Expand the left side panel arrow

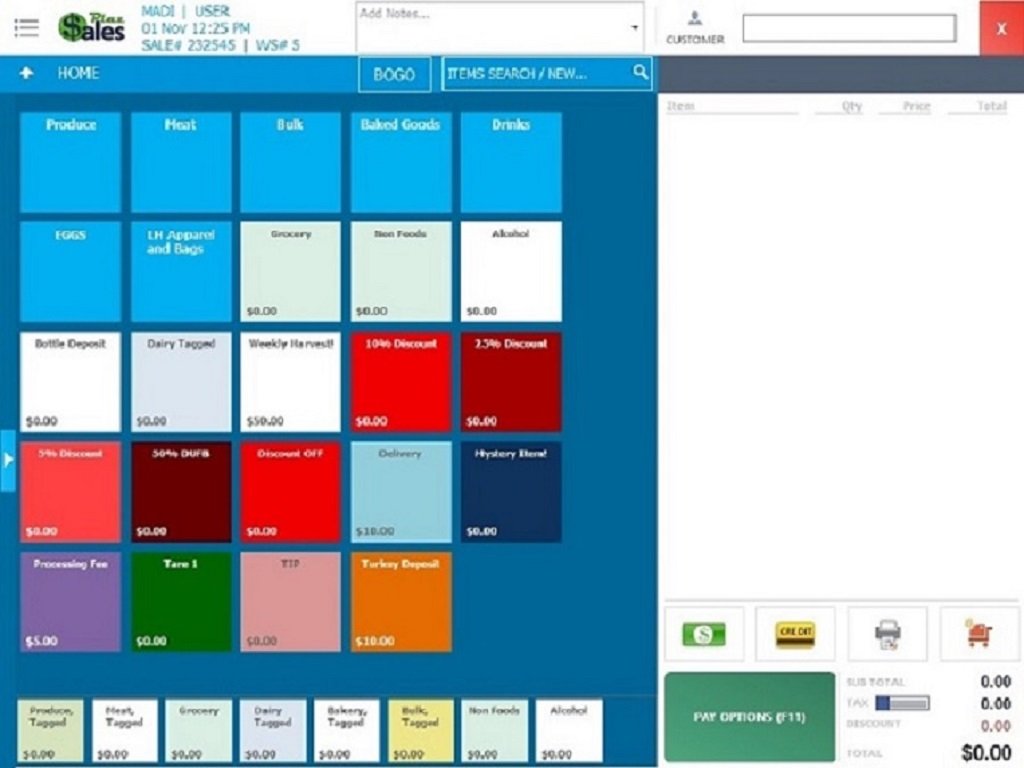[8, 460]
